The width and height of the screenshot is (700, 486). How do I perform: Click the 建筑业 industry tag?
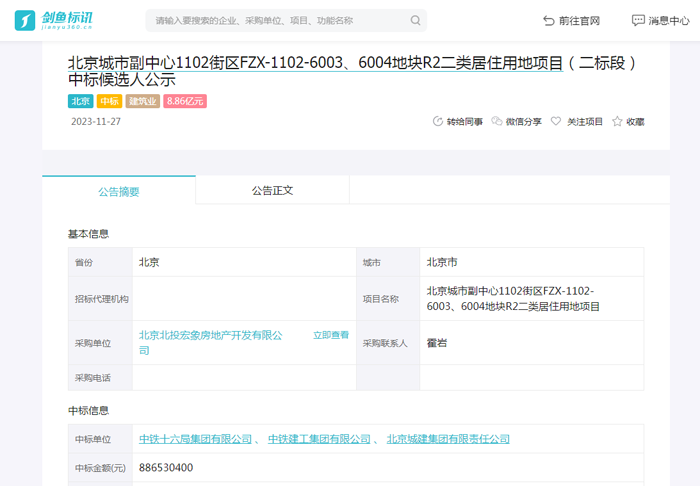143,101
